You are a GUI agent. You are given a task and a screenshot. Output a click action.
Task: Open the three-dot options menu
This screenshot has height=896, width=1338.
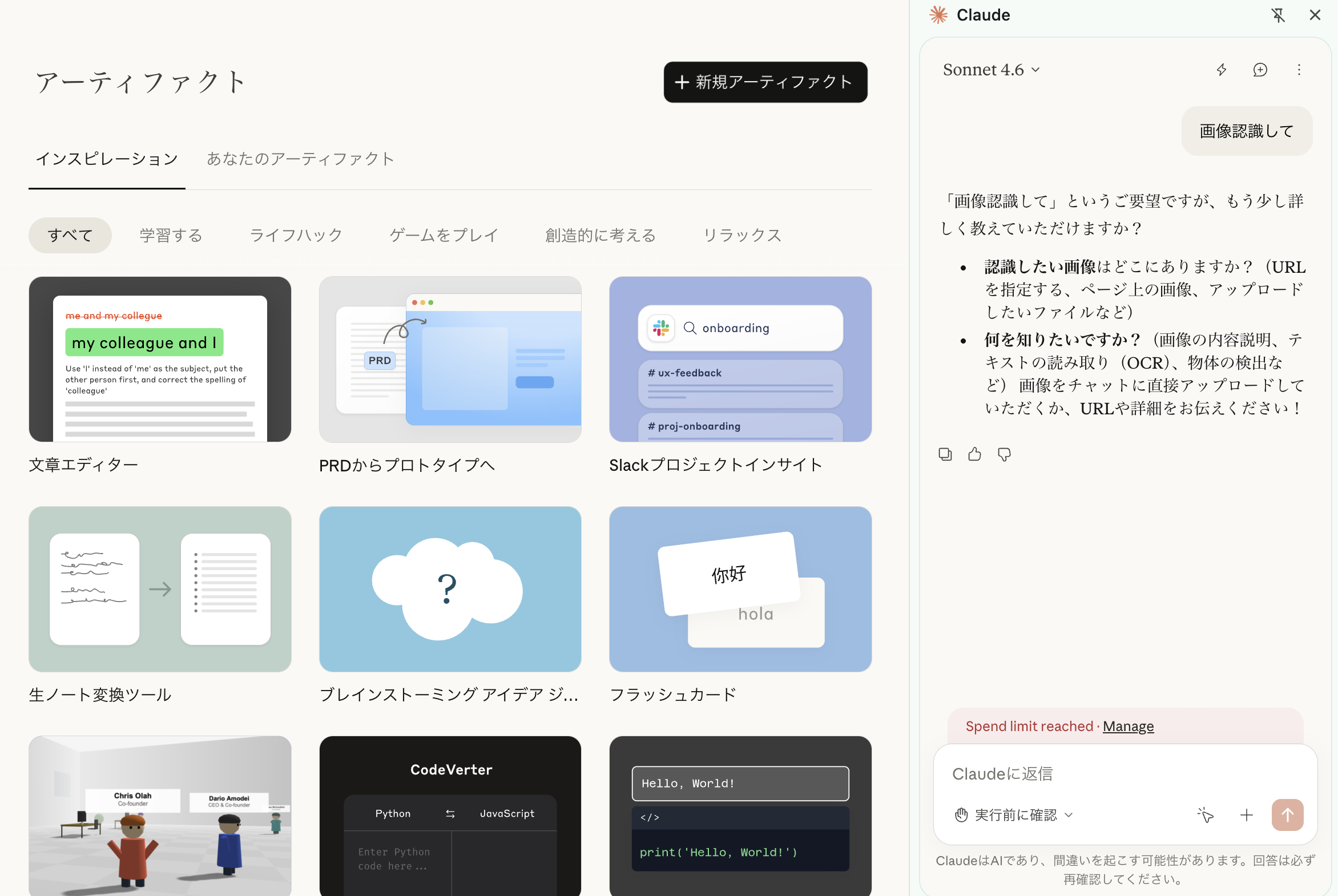click(1298, 70)
